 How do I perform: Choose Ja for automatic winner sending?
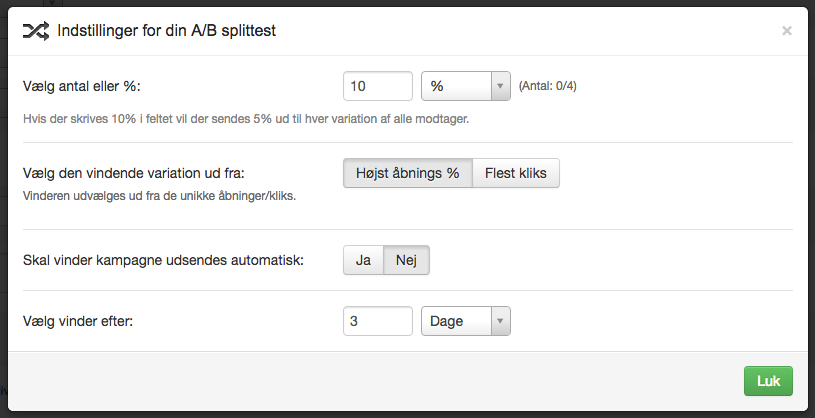[x=363, y=260]
